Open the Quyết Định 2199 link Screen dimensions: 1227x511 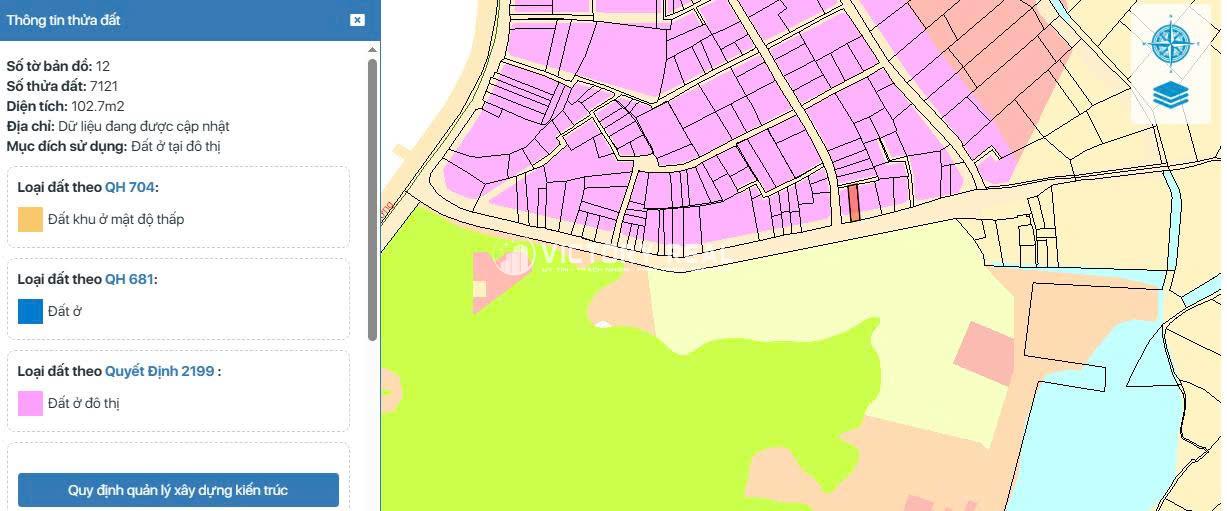pyautogui.click(x=159, y=371)
